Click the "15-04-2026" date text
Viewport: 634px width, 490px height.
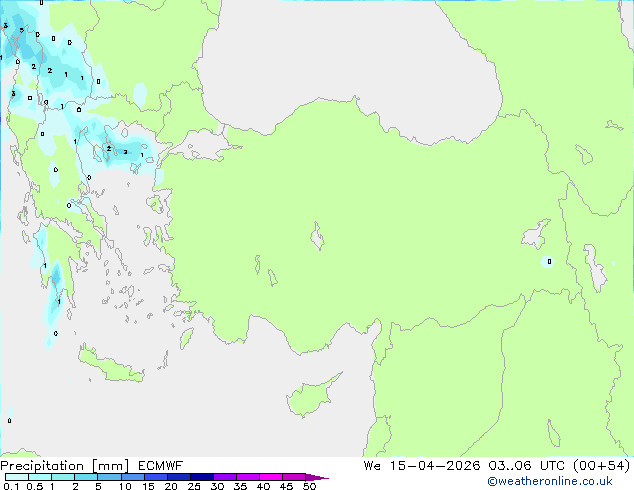click(435, 466)
